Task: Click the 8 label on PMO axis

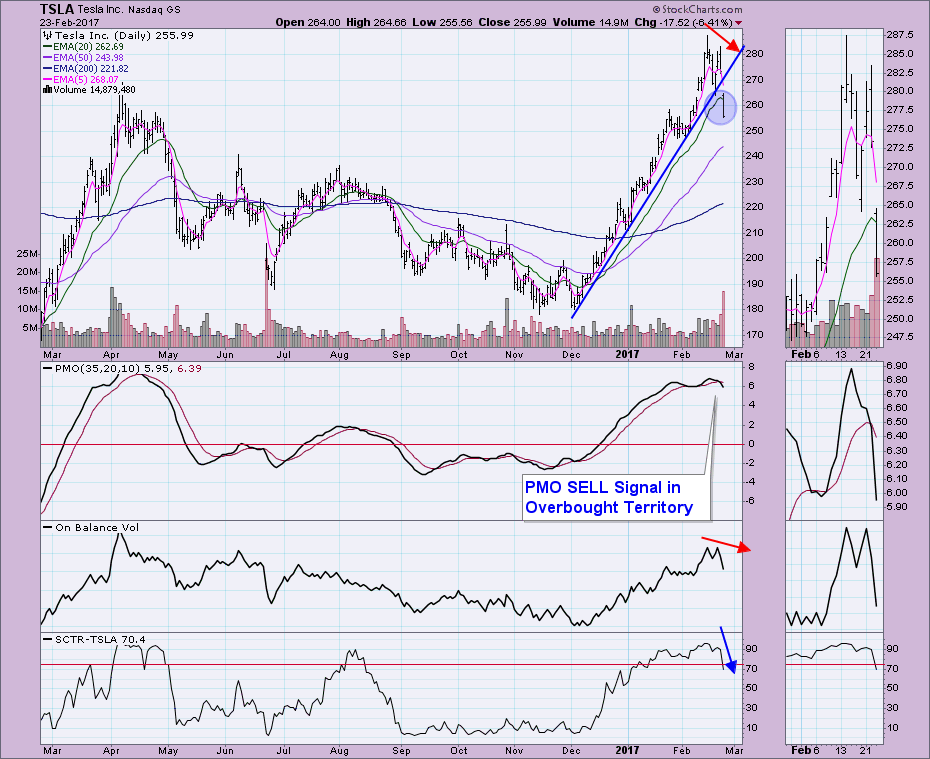Action: coord(751,367)
